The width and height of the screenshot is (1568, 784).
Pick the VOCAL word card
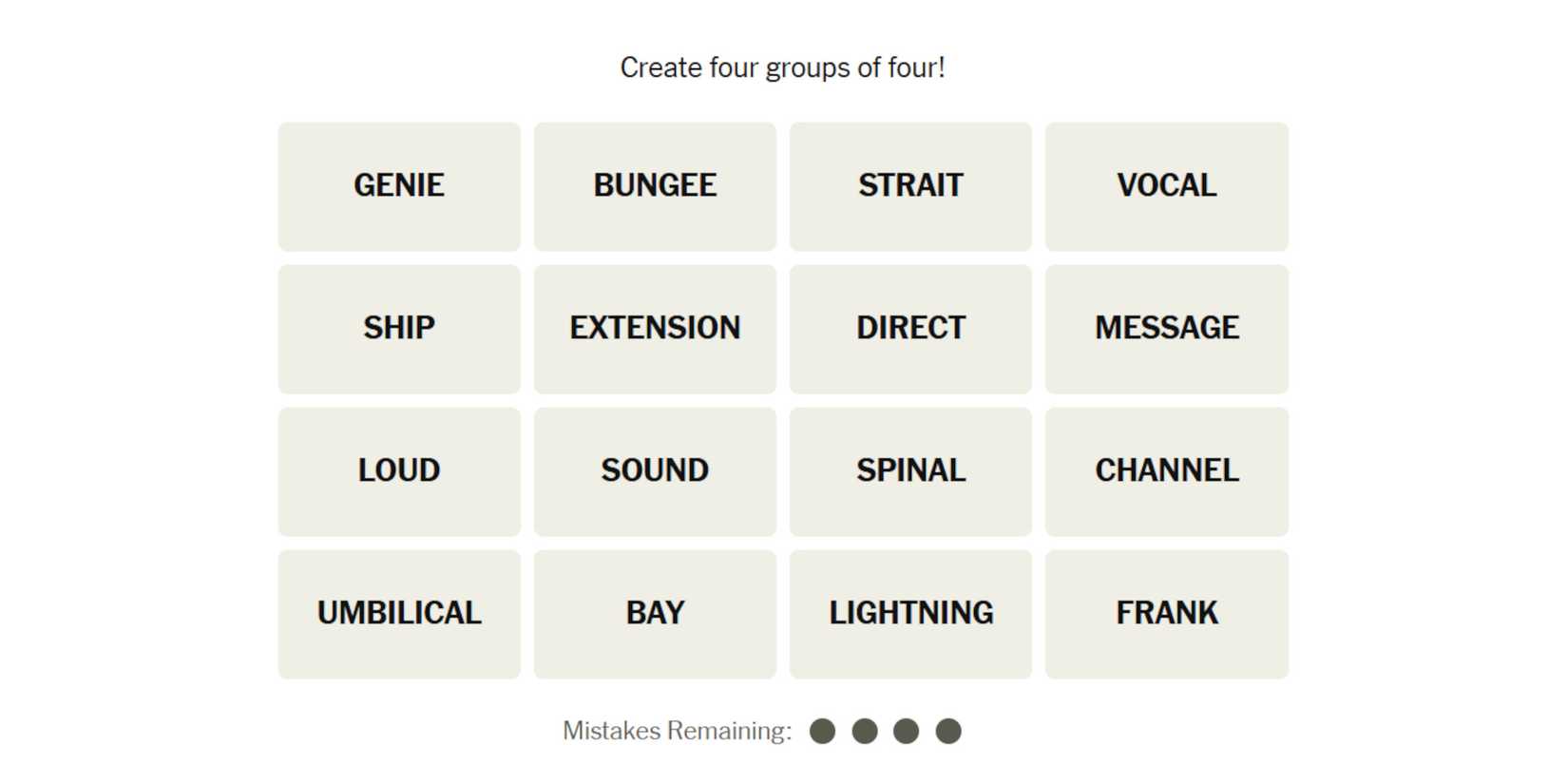pyautogui.click(x=1166, y=186)
